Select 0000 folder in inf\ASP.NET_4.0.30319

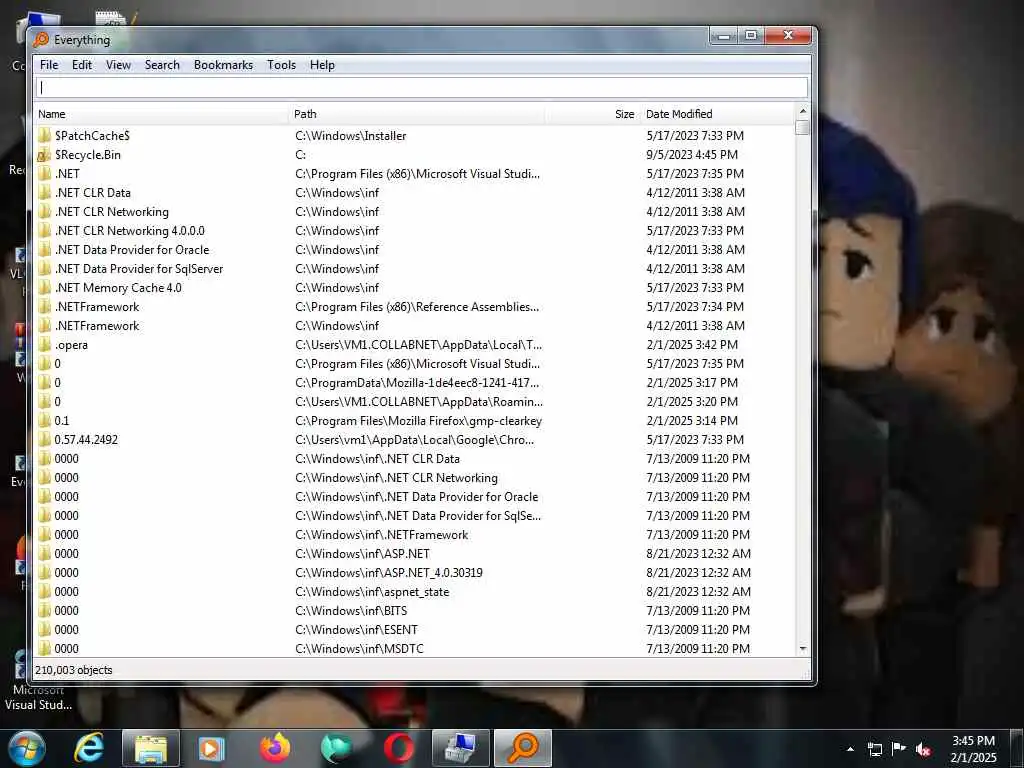415,573
